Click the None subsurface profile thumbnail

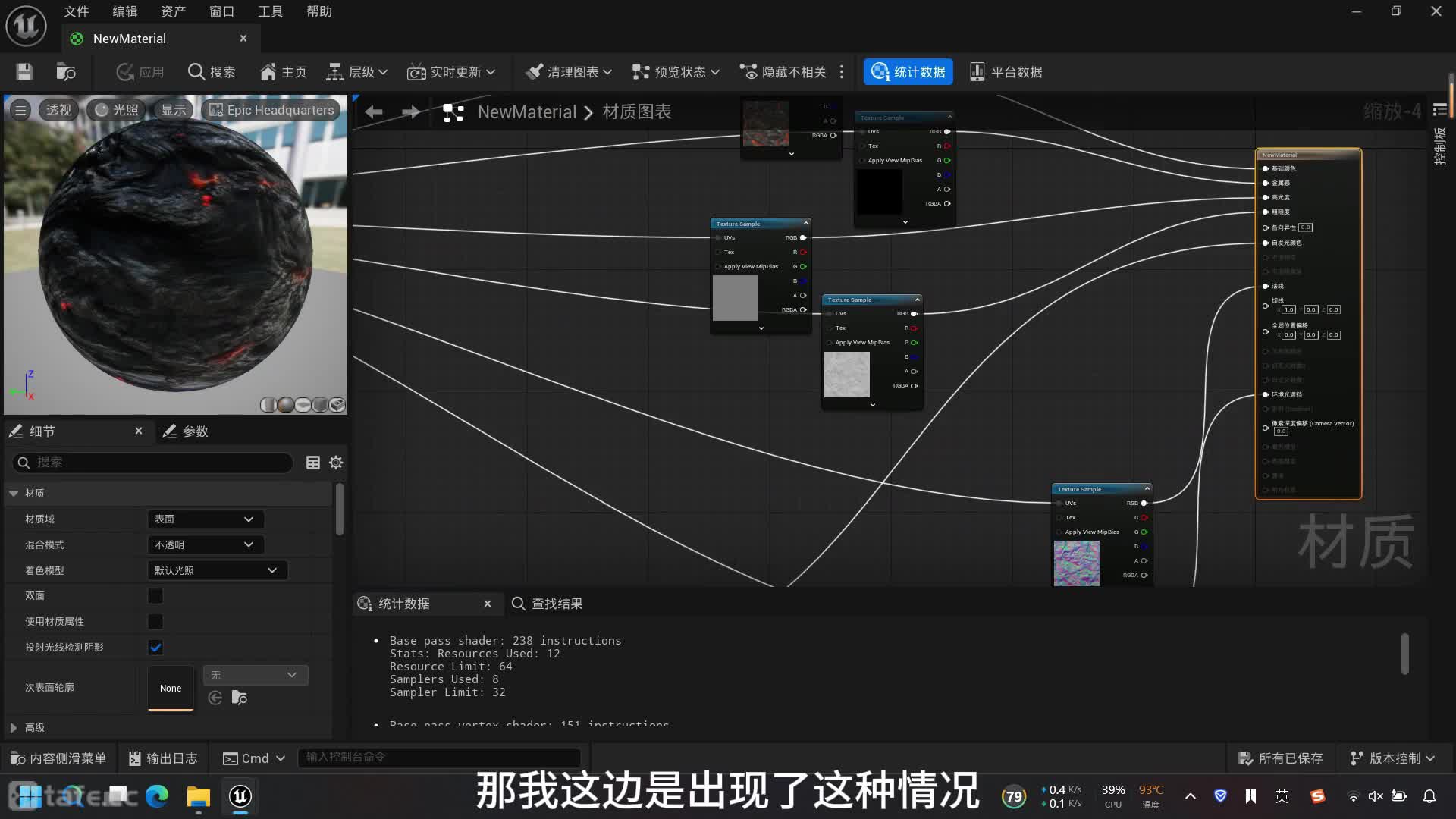[x=171, y=688]
